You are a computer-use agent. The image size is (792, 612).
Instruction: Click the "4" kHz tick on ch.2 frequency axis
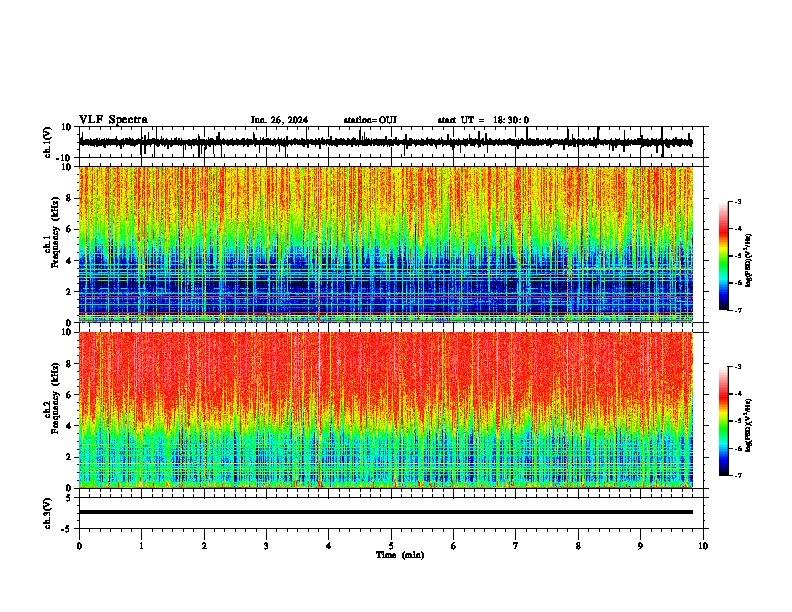[x=69, y=426]
